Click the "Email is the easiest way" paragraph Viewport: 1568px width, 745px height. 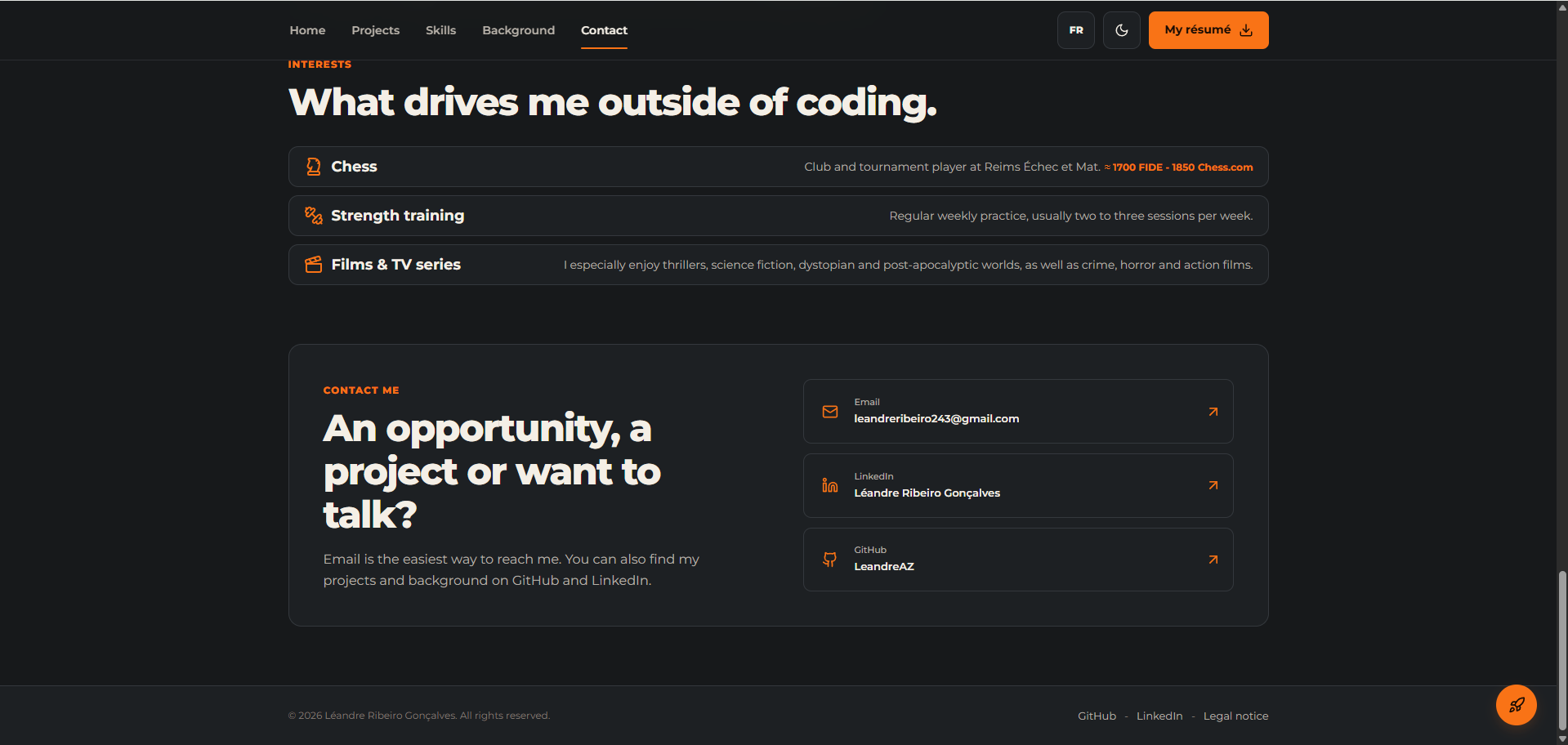pos(511,569)
